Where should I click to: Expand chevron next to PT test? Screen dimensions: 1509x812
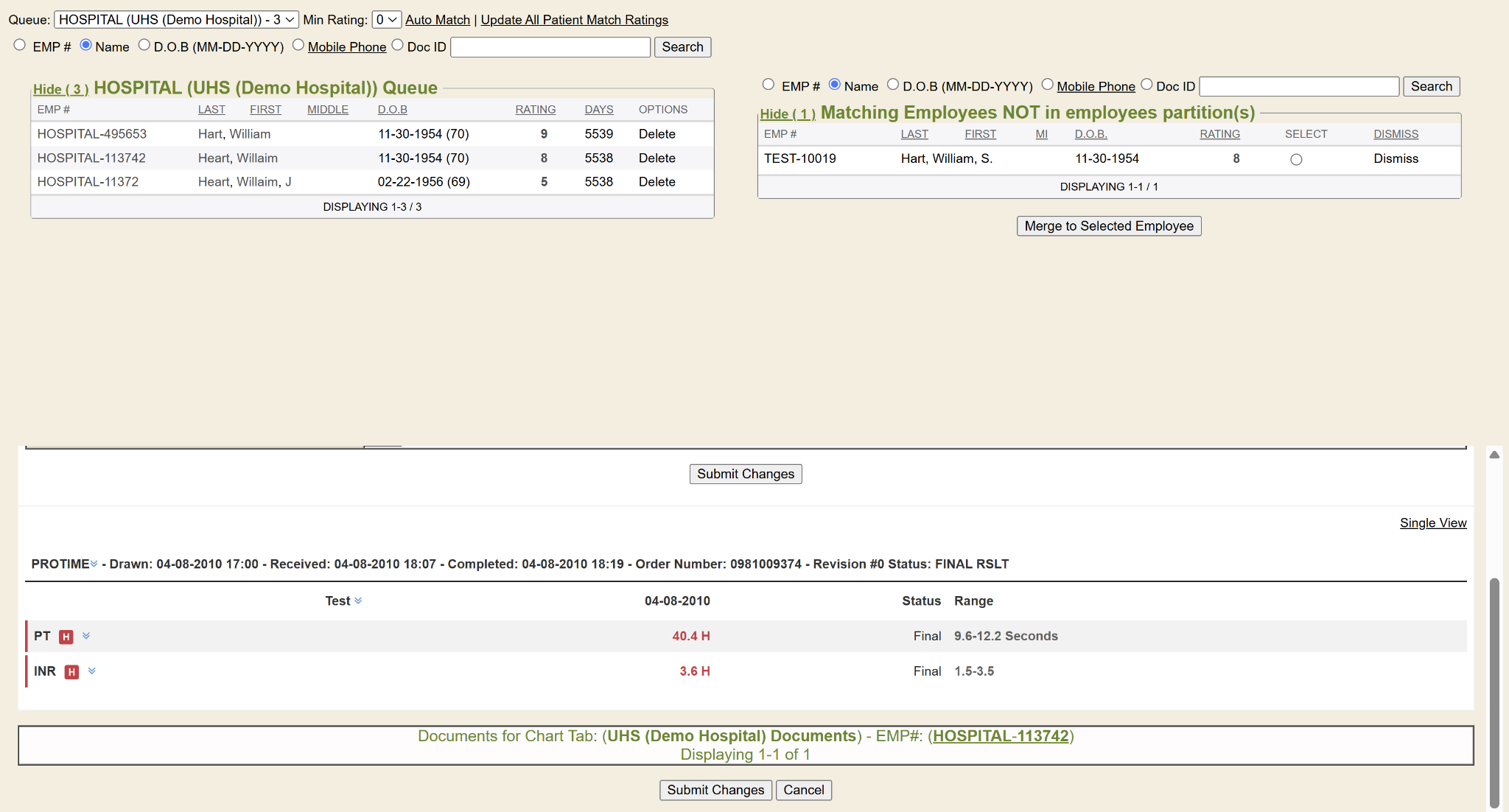pyautogui.click(x=86, y=636)
